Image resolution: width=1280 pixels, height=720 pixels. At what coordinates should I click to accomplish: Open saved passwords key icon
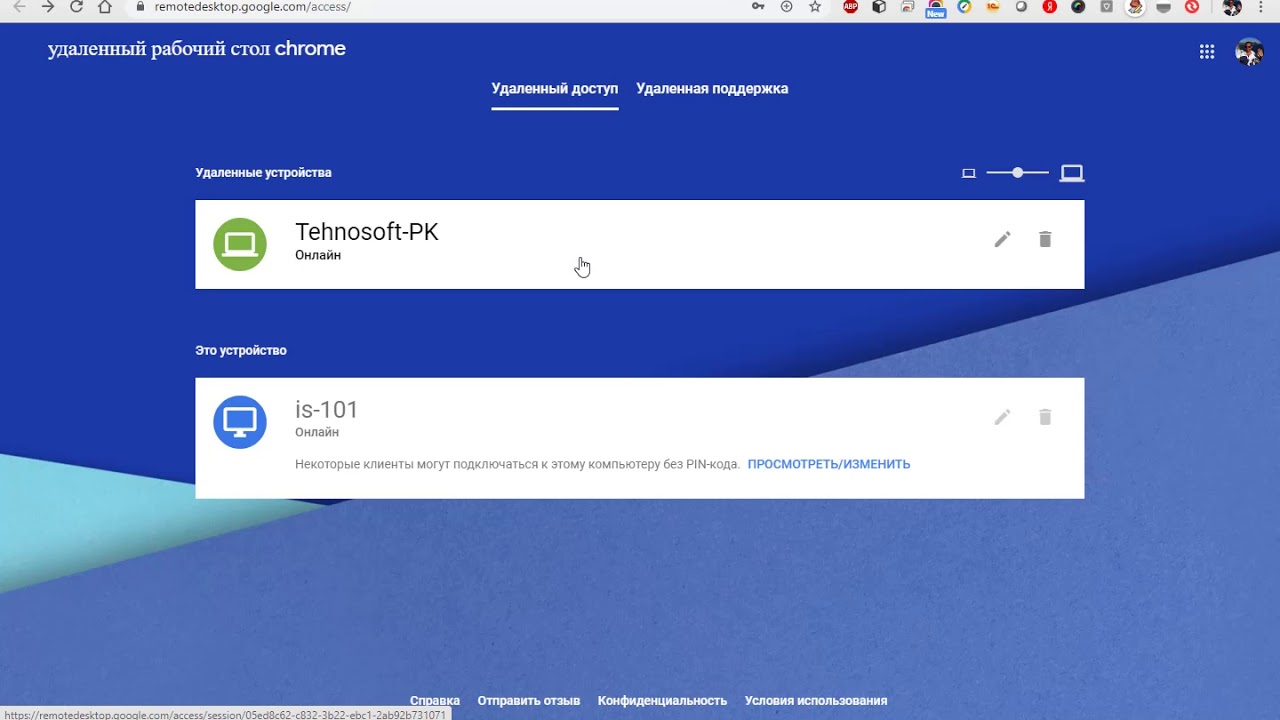758,7
